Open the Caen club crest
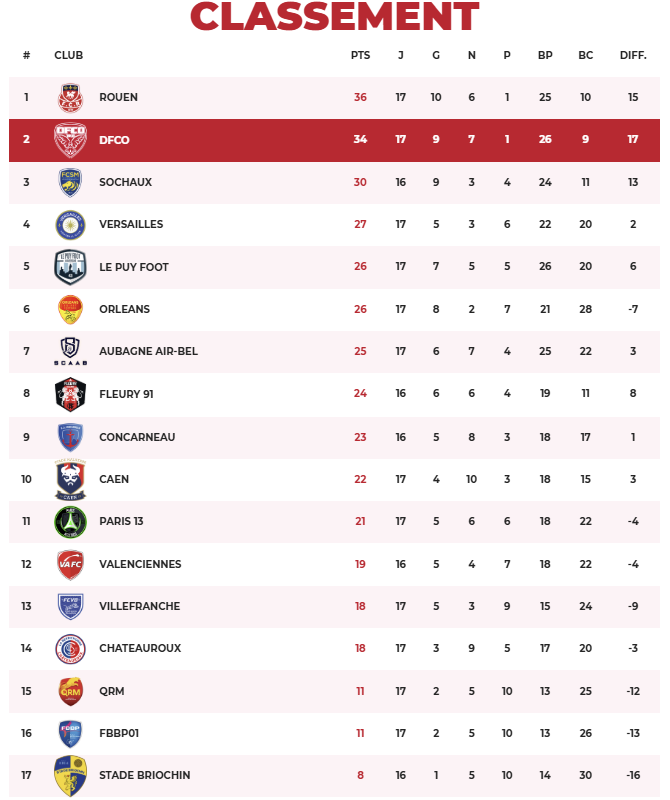 [71, 479]
